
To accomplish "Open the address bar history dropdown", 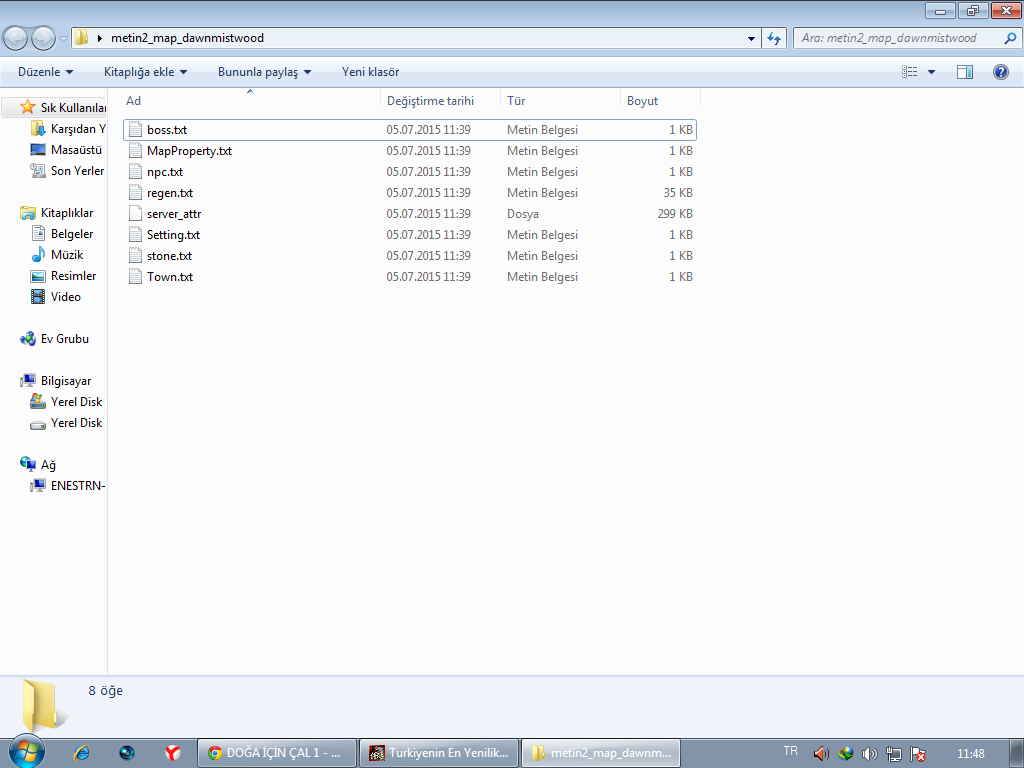I will pos(751,39).
